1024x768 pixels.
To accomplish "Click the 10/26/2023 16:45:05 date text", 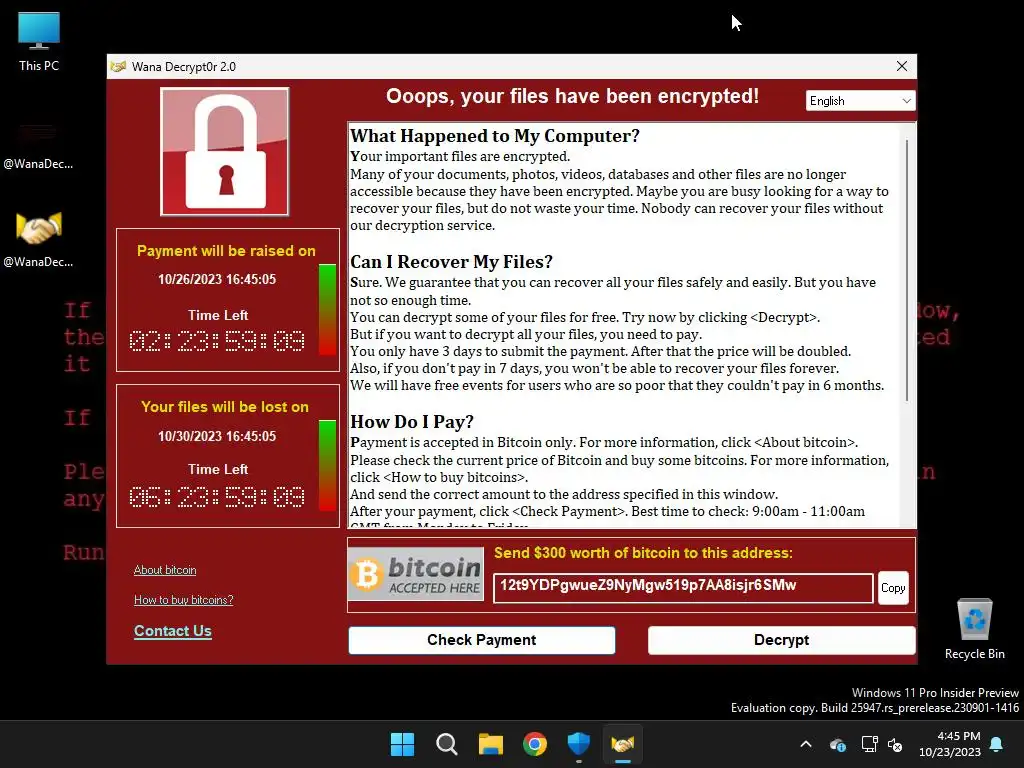I will (217, 280).
